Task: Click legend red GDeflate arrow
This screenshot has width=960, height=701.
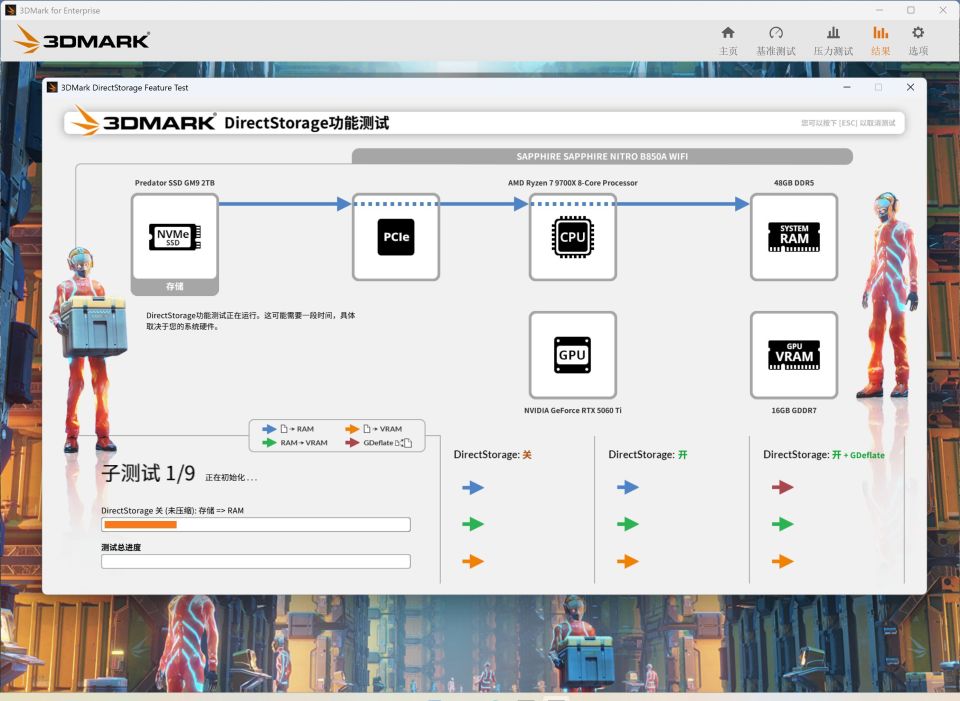Action: point(352,443)
